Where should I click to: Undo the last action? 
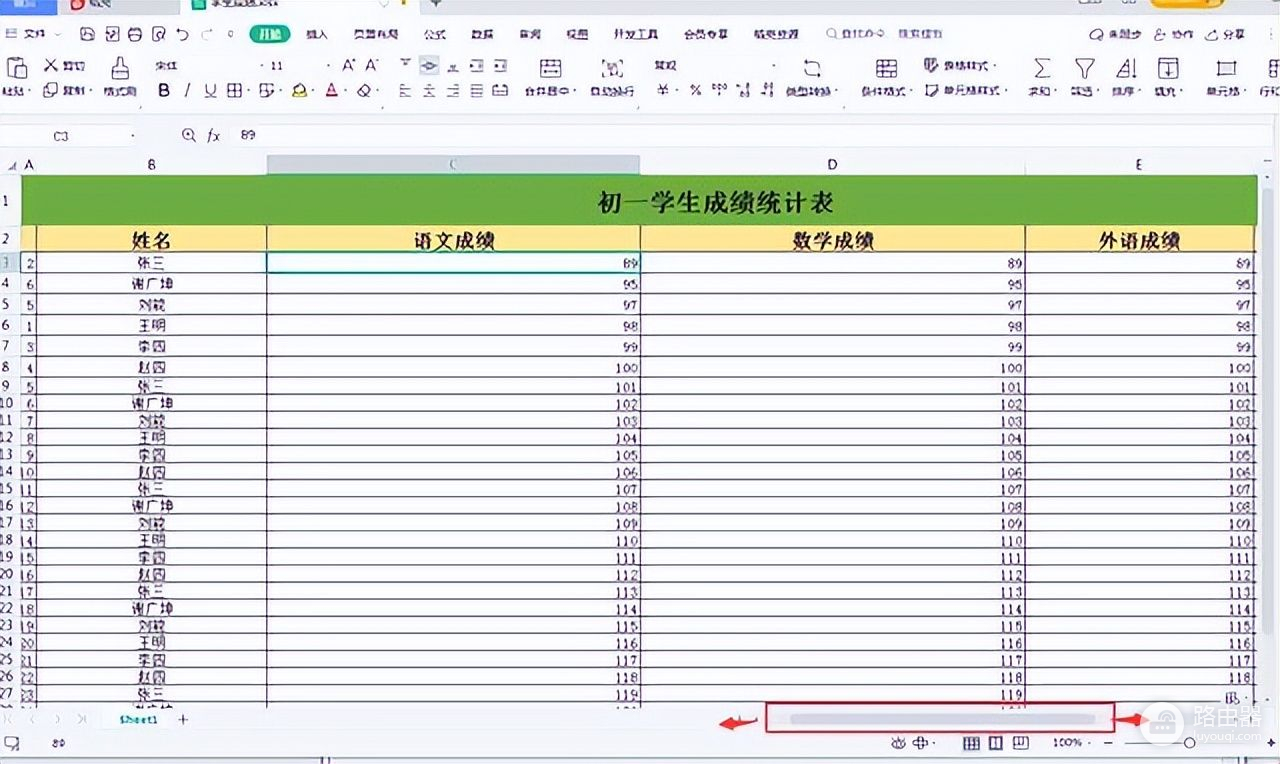pos(182,34)
